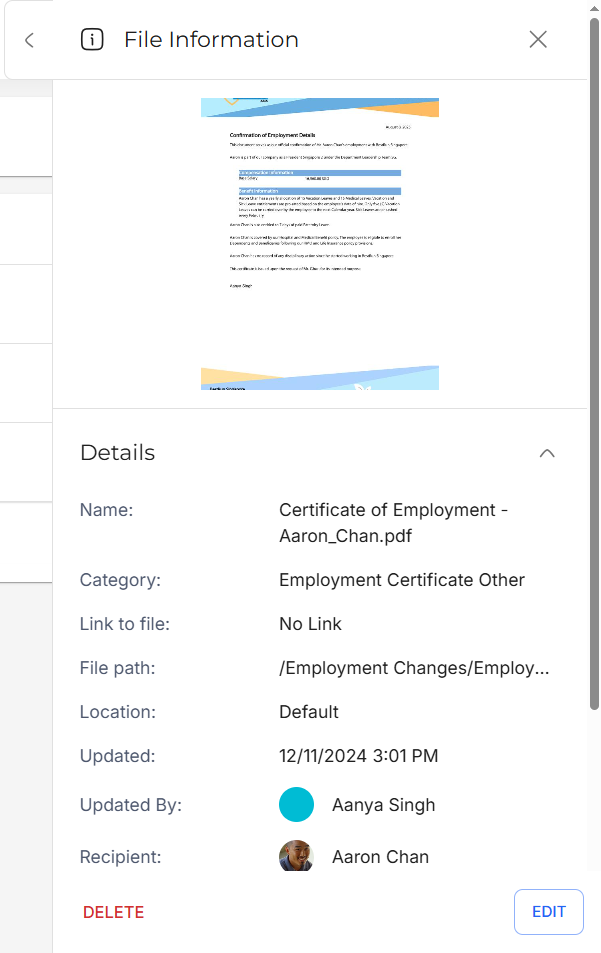Click the Default location value
The image size is (601, 953).
309,712
